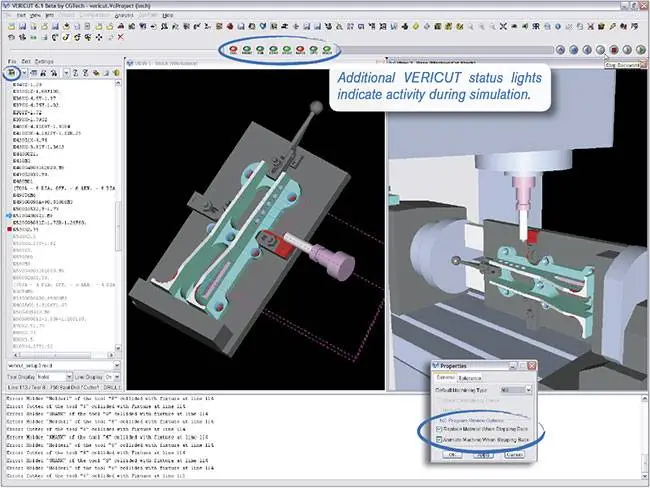The width and height of the screenshot is (650, 488).
Task: Click the last icon of the main toolbar
Action: pyautogui.click(x=634, y=27)
